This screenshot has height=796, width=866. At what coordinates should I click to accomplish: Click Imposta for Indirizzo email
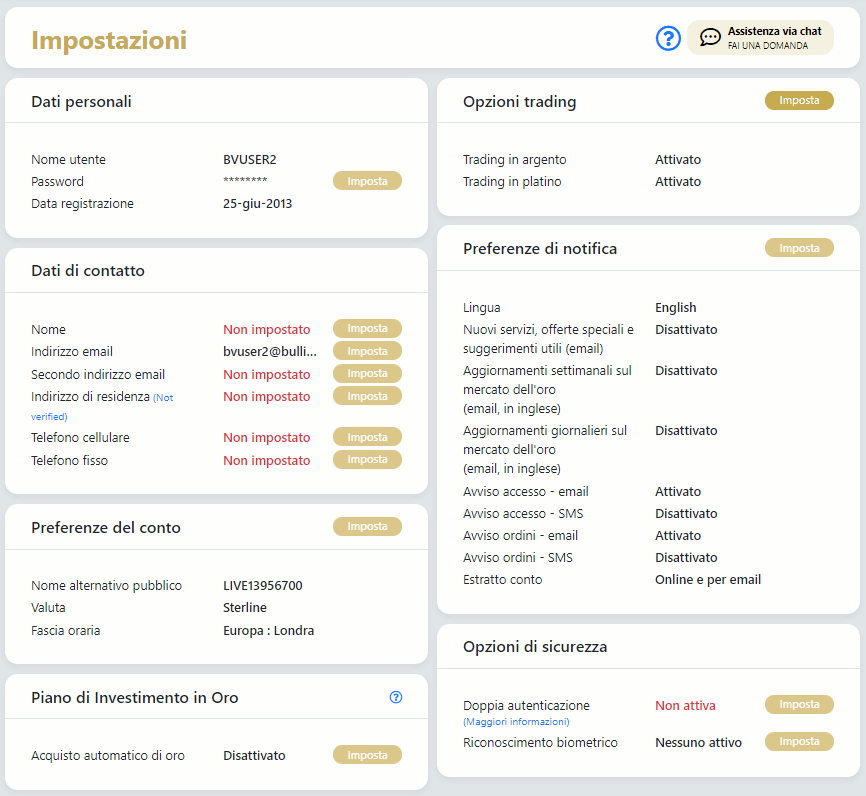367,351
